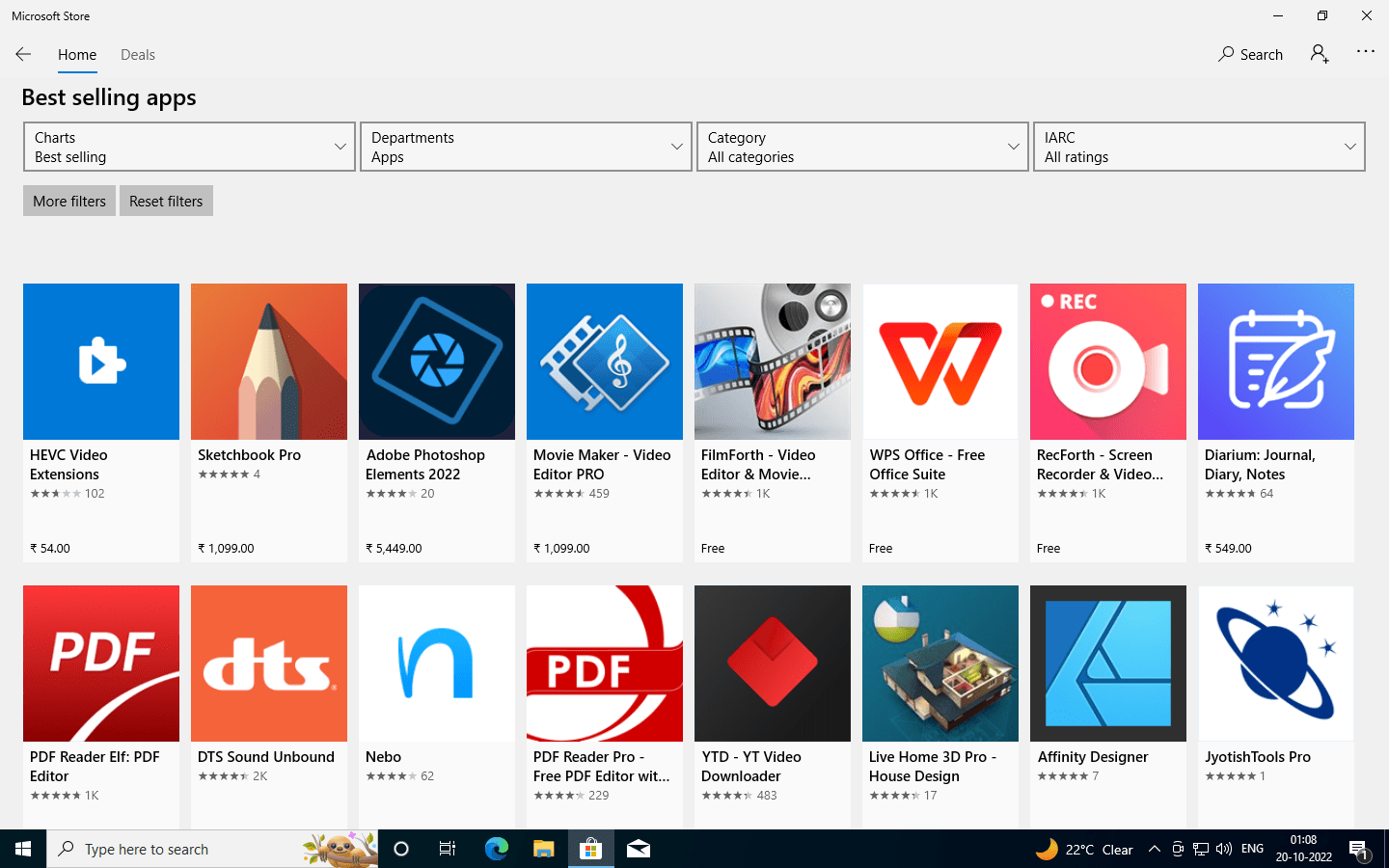
Task: Click the HEVC Video Extensions title text
Action: click(68, 465)
